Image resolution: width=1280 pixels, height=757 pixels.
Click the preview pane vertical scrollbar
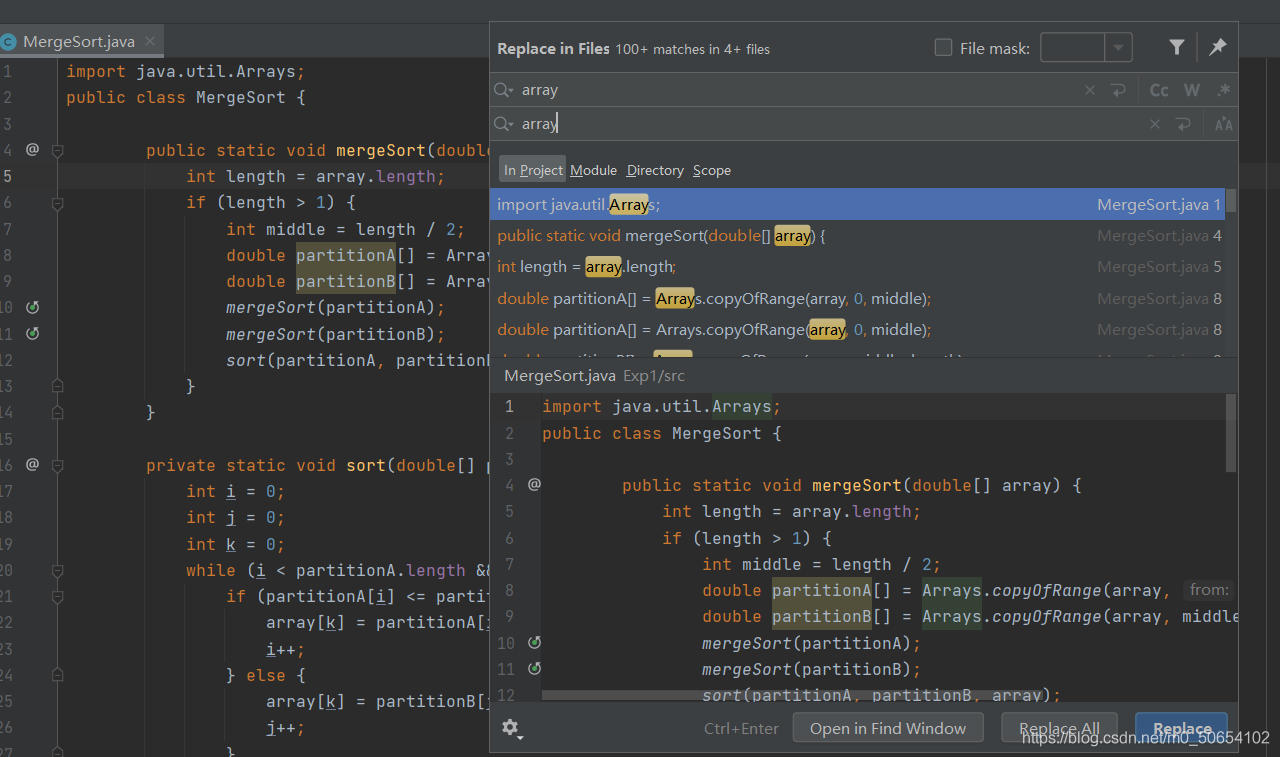click(x=1231, y=432)
